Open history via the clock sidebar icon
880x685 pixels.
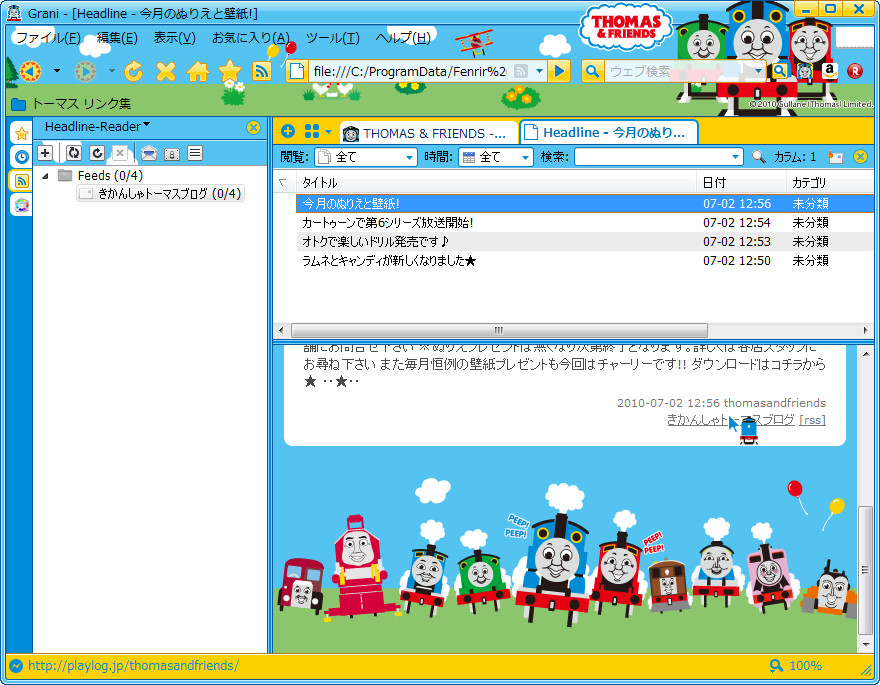pos(19,157)
